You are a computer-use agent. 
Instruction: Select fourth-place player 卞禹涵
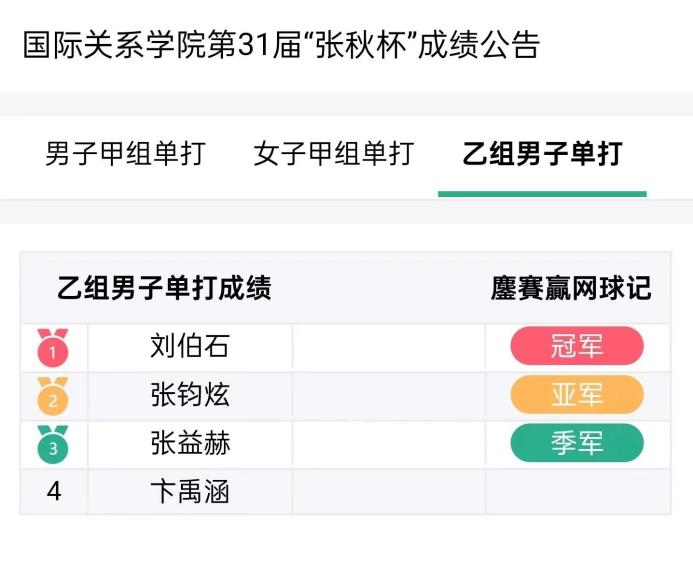click(190, 492)
